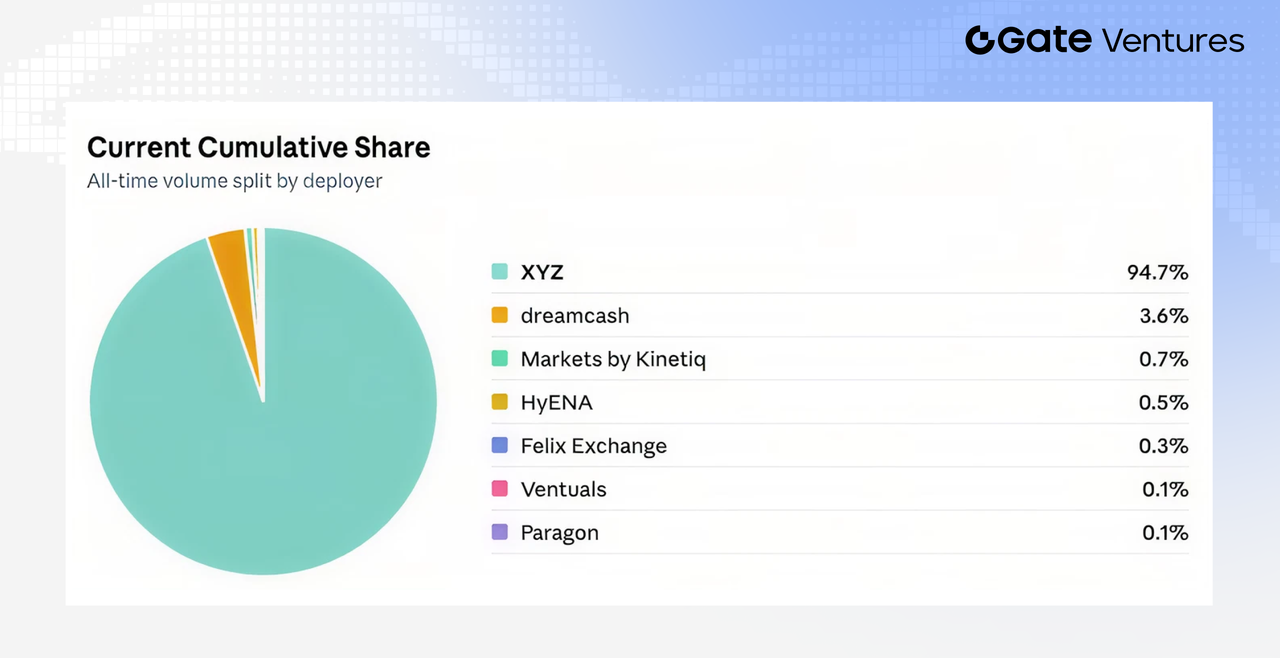
Task: Select the XYZ teal legend swatch
Action: pos(500,272)
